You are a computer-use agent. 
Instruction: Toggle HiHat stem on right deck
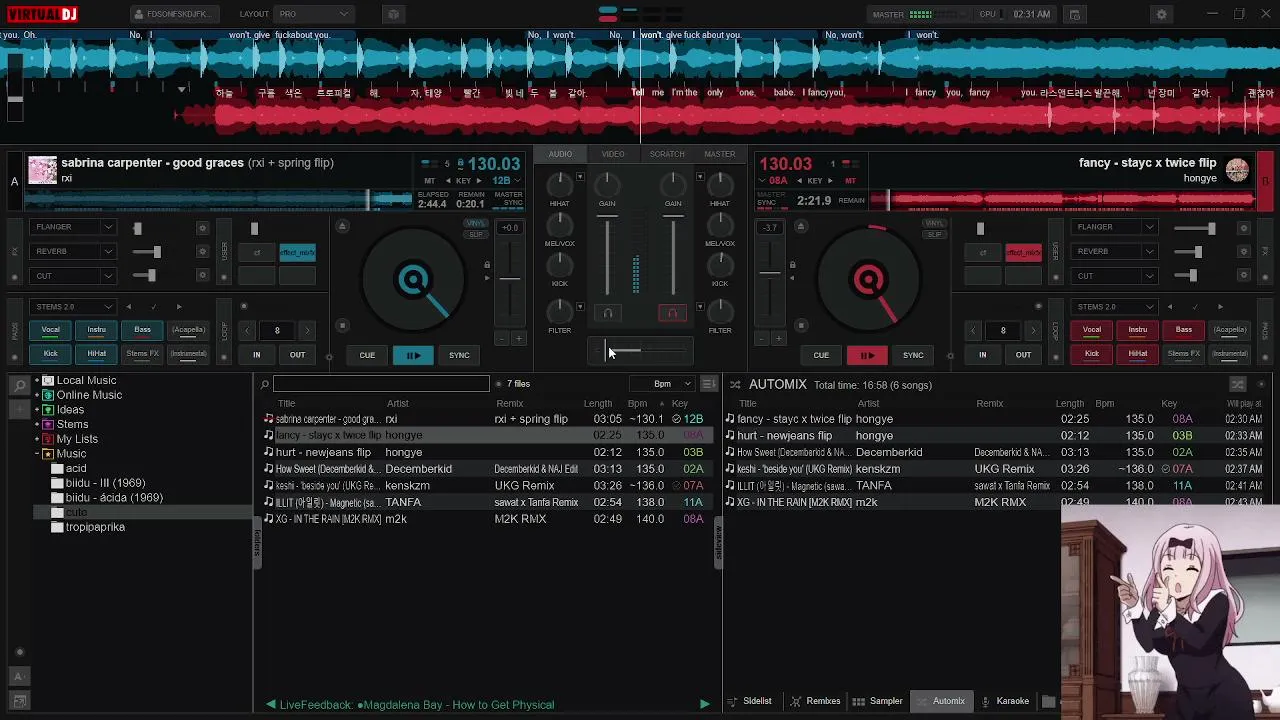click(x=1138, y=354)
